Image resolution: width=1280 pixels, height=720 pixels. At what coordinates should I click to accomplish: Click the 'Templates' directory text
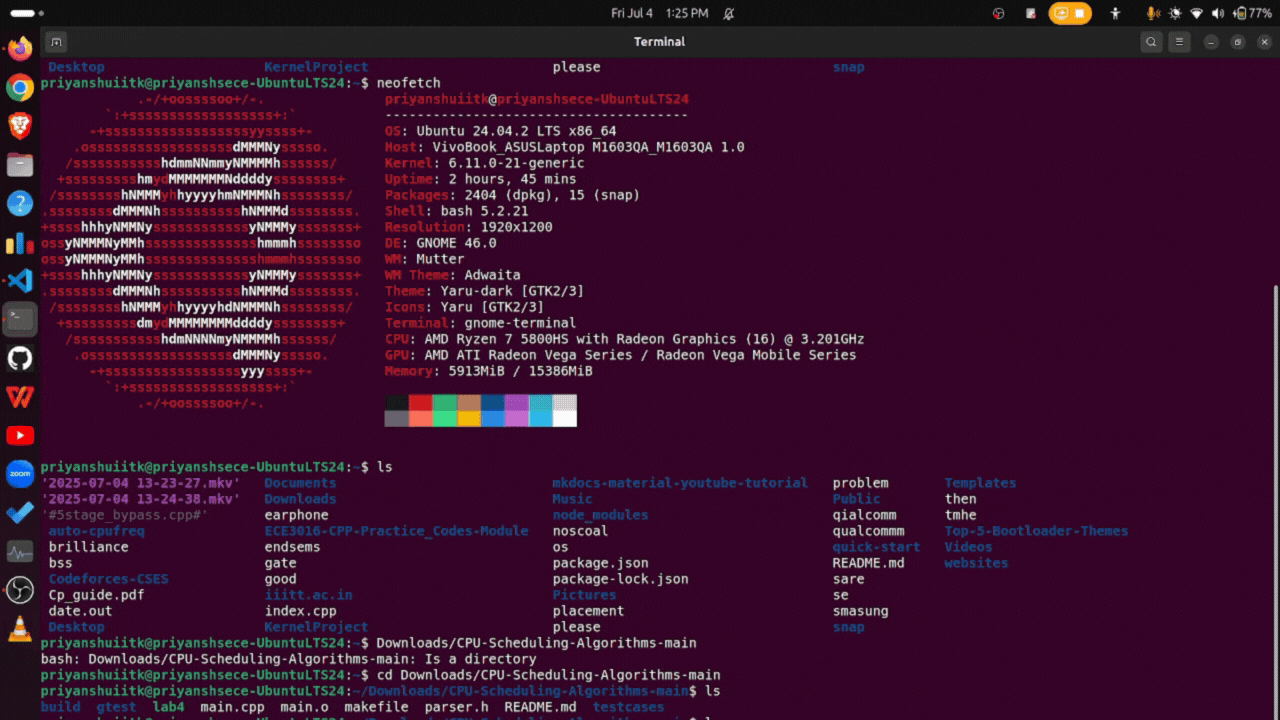(x=980, y=483)
